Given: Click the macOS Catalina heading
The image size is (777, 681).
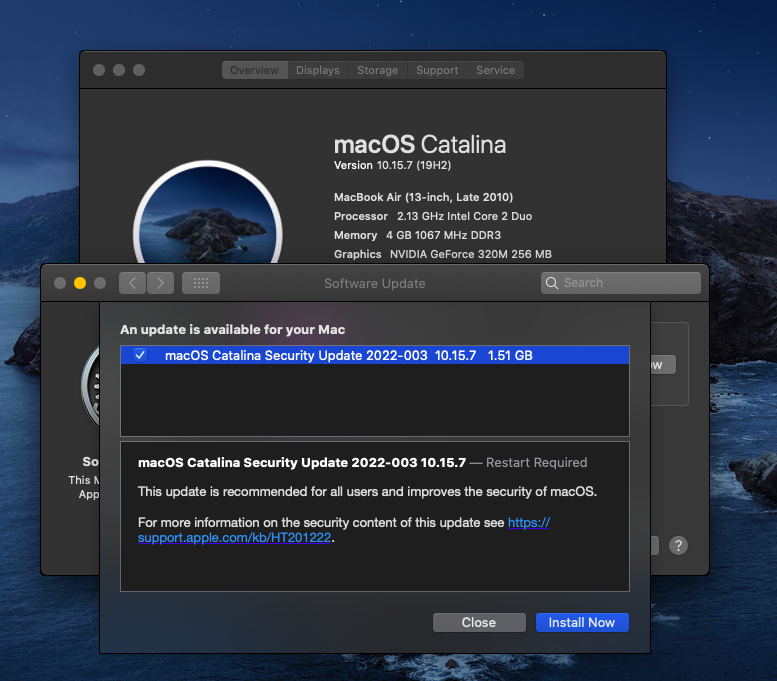Looking at the screenshot, I should coord(420,145).
